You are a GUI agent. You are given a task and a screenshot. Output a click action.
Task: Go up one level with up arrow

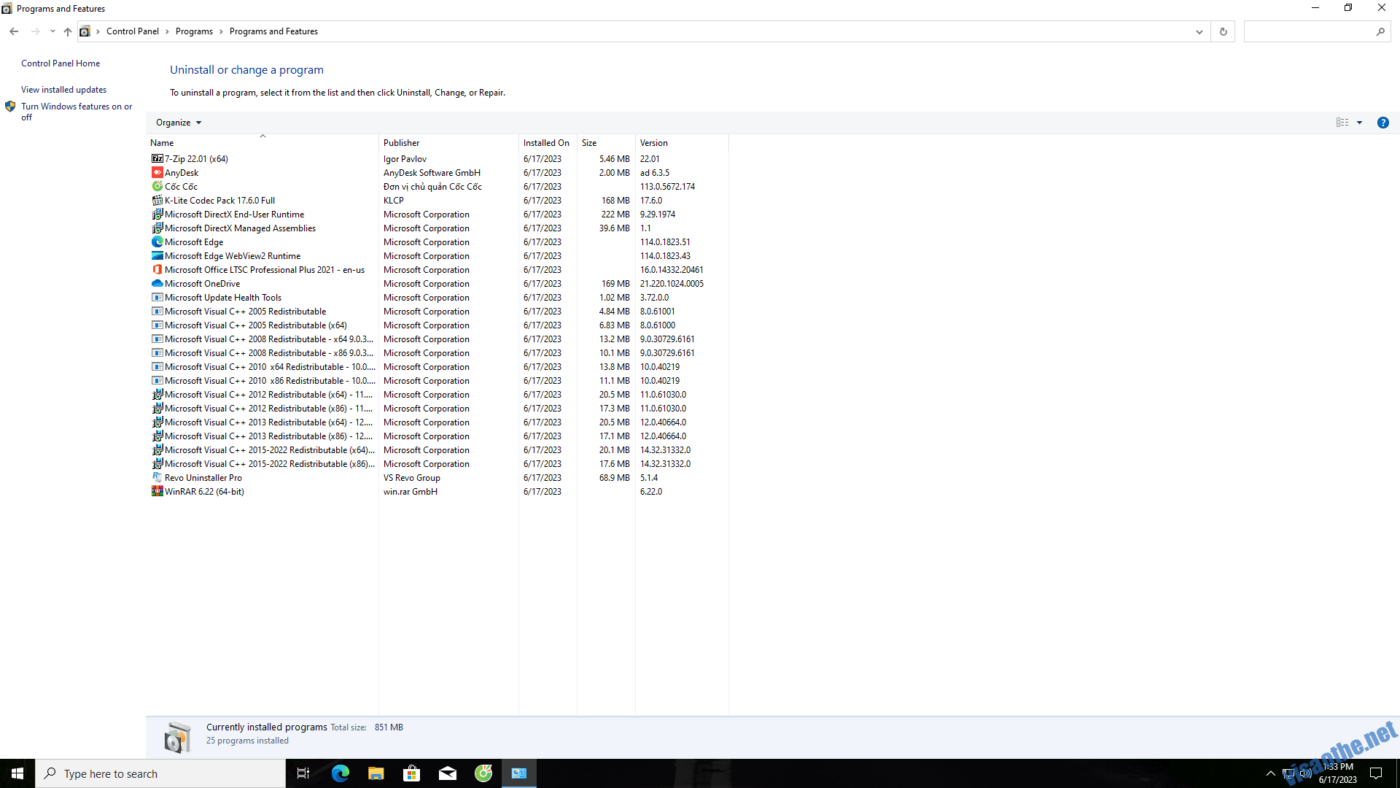click(x=67, y=32)
